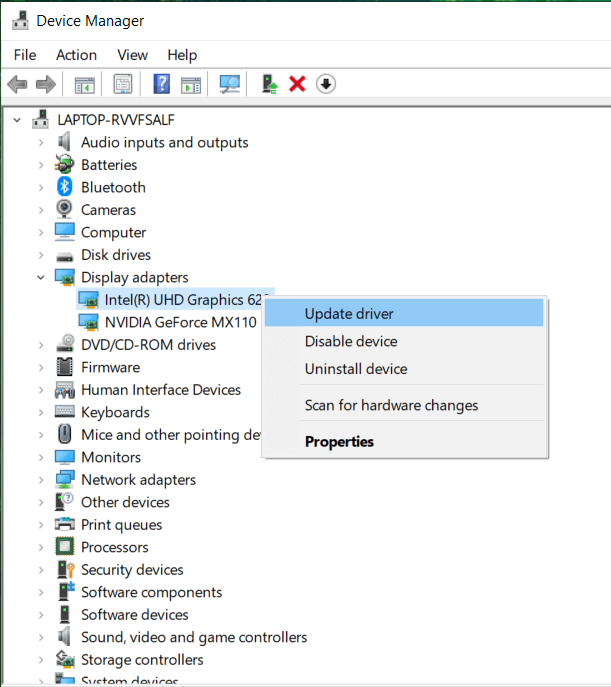Image resolution: width=611 pixels, height=687 pixels.
Task: Expand the Batteries chevron
Action: point(41,165)
